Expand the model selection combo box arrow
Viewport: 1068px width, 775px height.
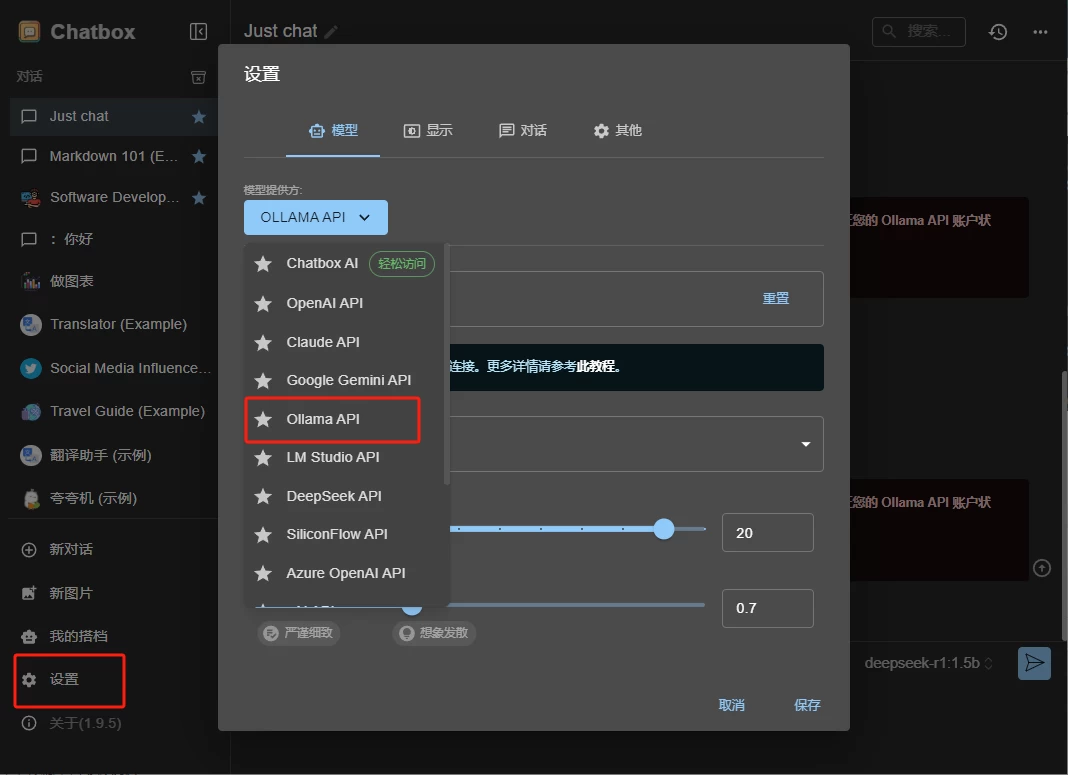coord(805,444)
